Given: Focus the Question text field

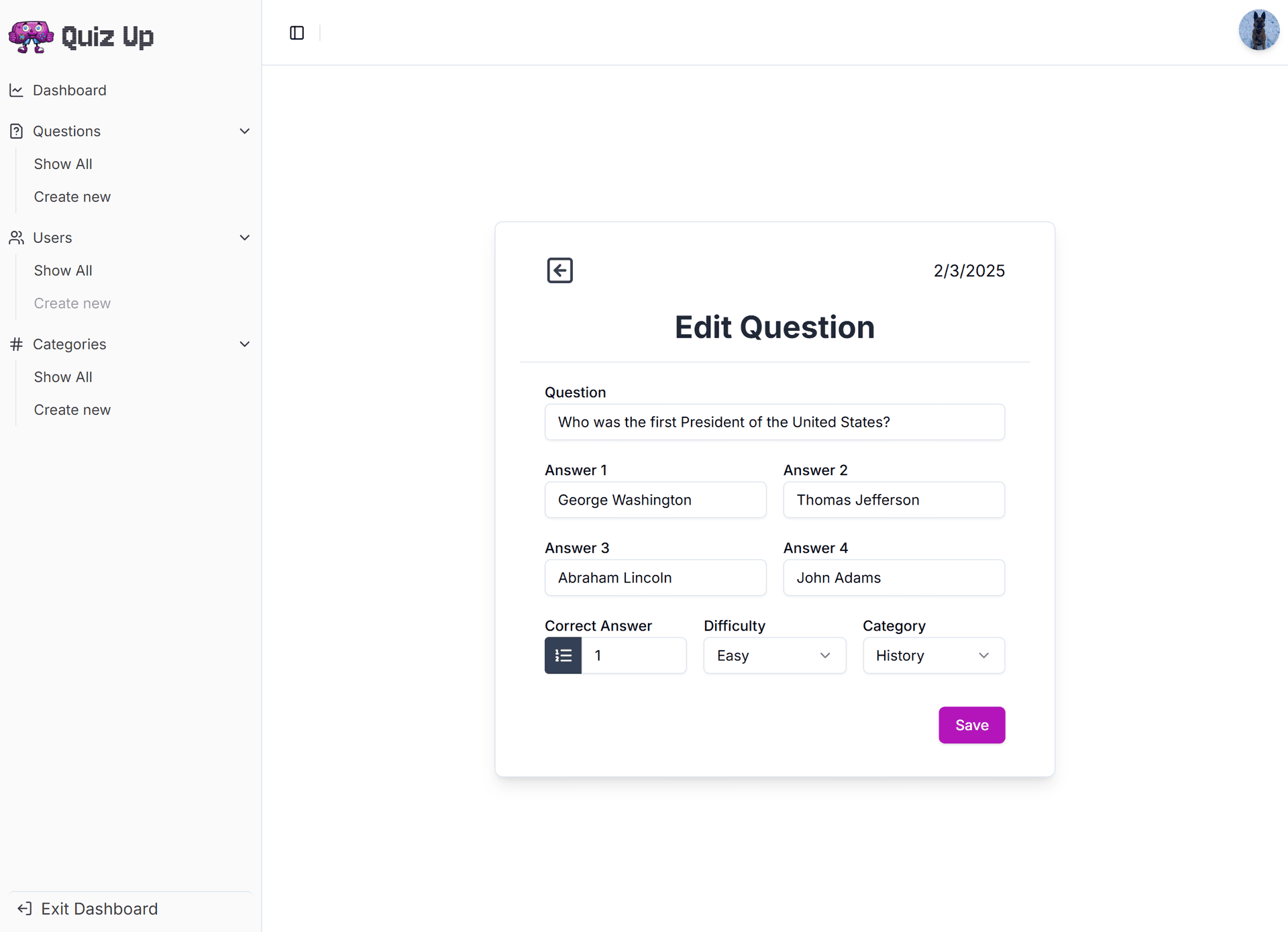Looking at the screenshot, I should (774, 422).
